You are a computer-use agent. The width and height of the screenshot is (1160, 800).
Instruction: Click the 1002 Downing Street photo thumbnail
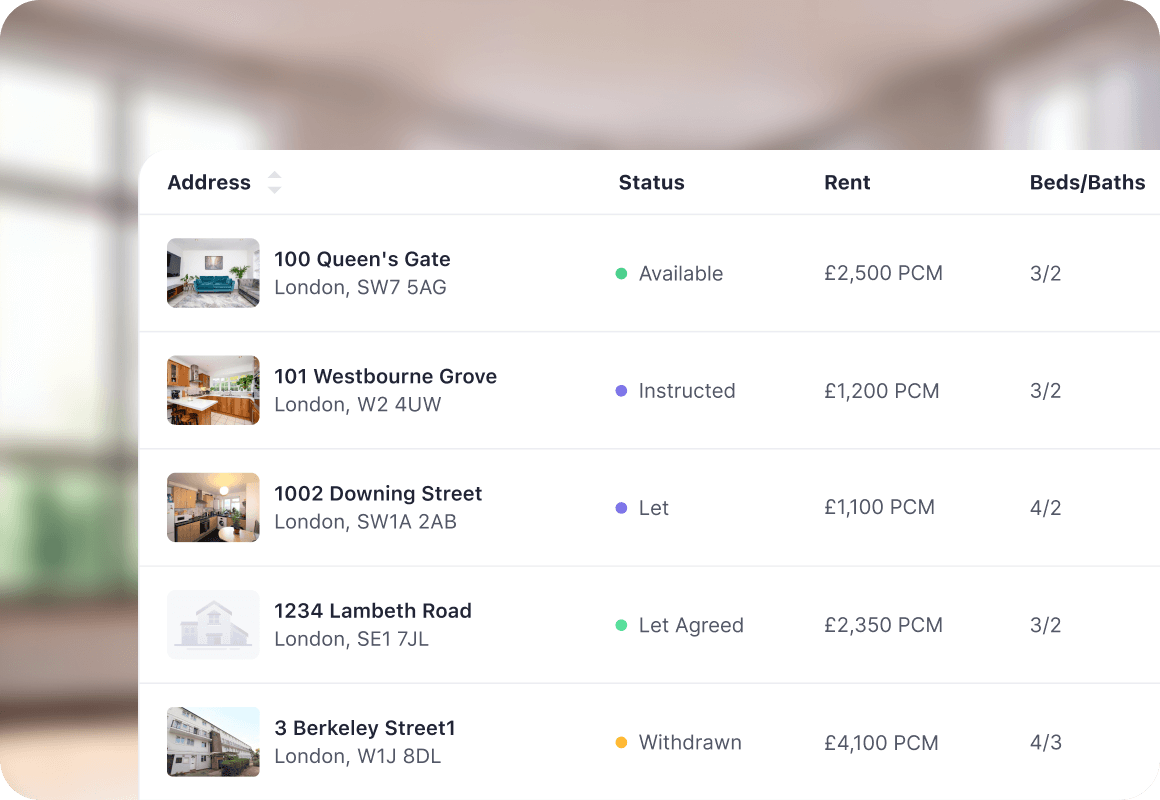213,507
